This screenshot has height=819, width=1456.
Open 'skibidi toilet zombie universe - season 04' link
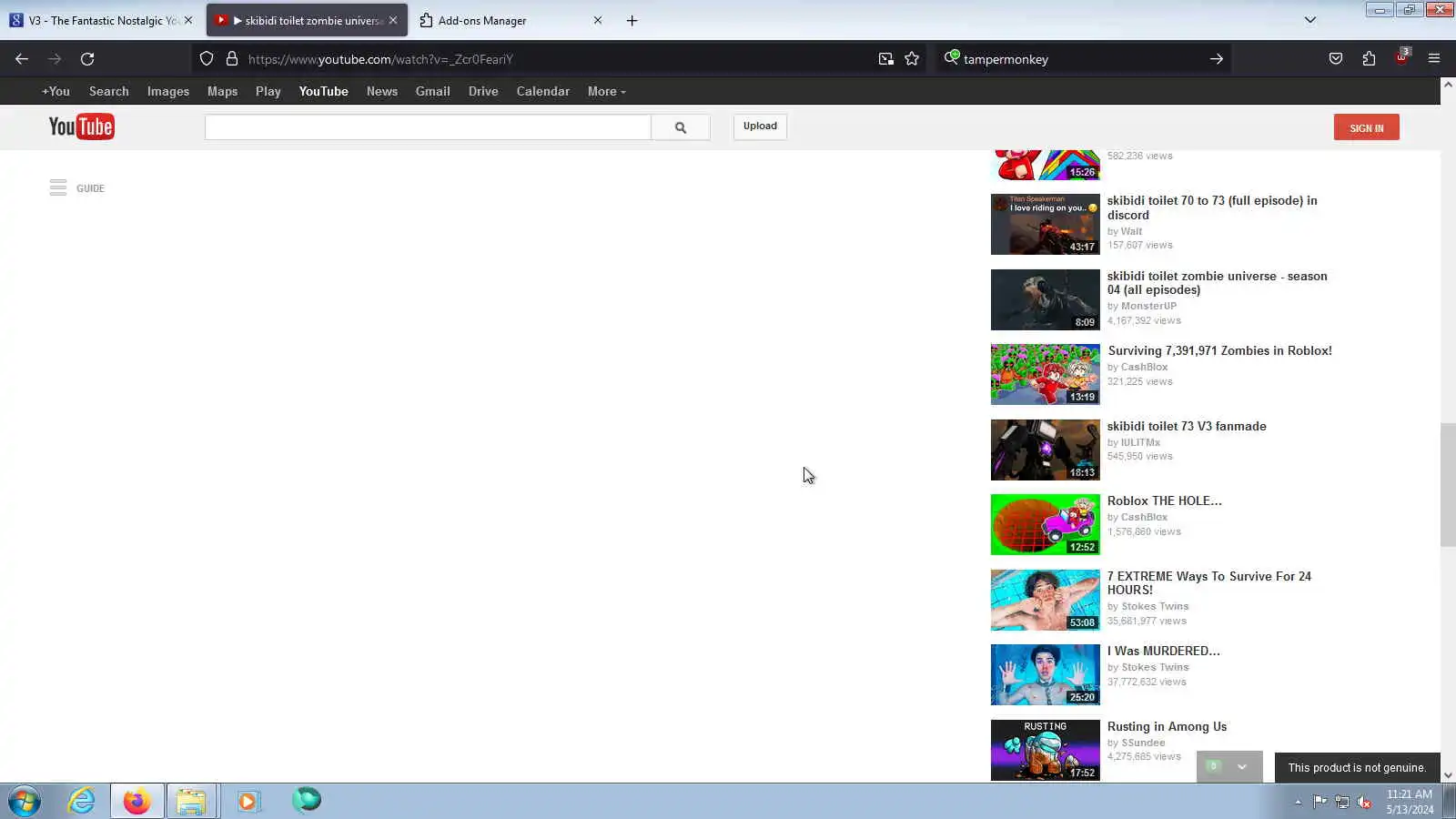1217,283
